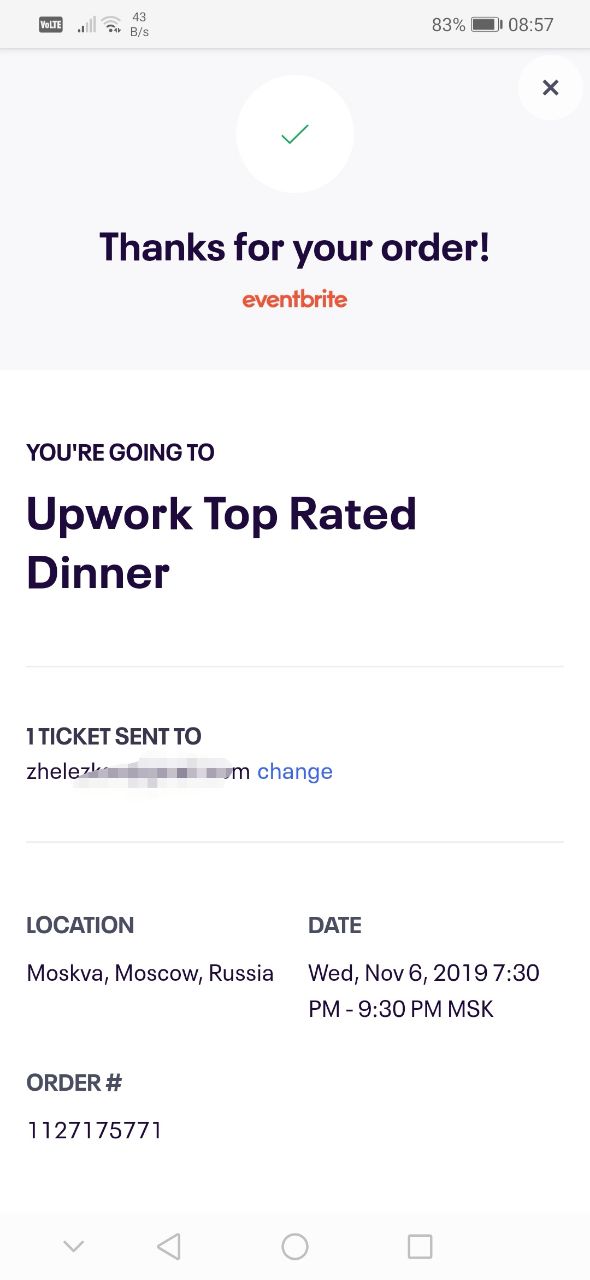Tap the Android home circle button

[x=295, y=1246]
